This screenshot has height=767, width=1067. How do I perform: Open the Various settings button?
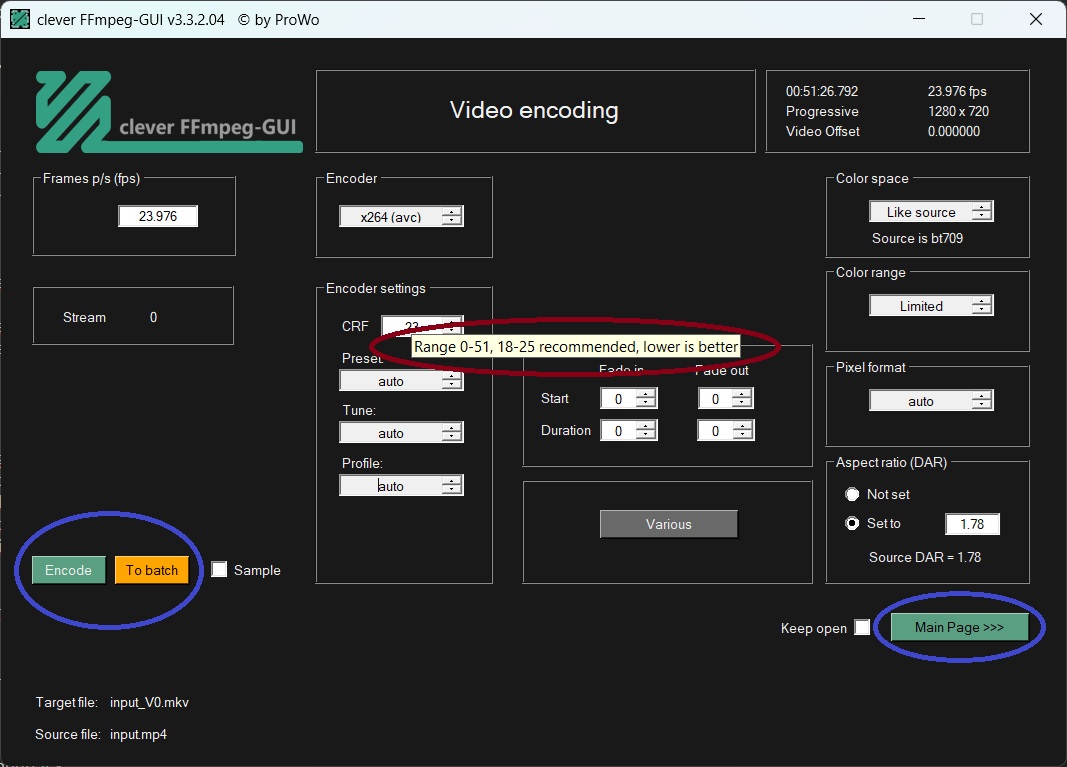point(668,524)
